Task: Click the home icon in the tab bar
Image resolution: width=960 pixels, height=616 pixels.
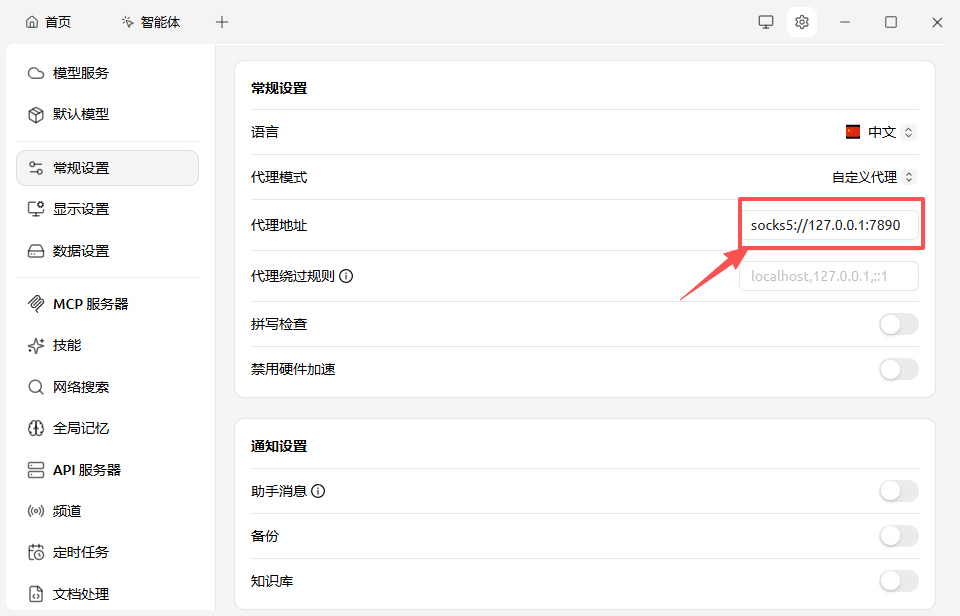Action: 32,22
